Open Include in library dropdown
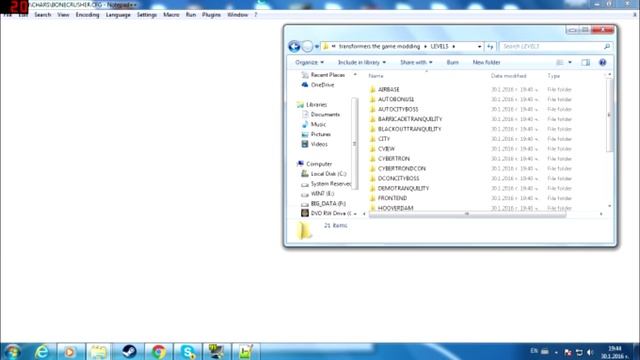The image size is (640, 360). 362,62
